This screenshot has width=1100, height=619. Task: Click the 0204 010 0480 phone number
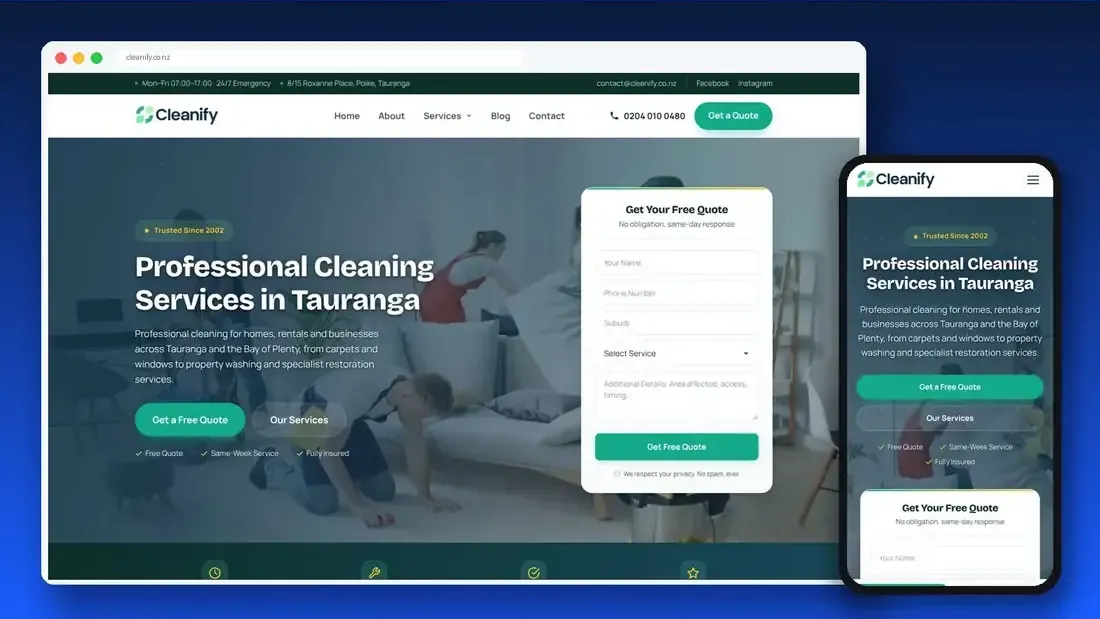click(654, 116)
